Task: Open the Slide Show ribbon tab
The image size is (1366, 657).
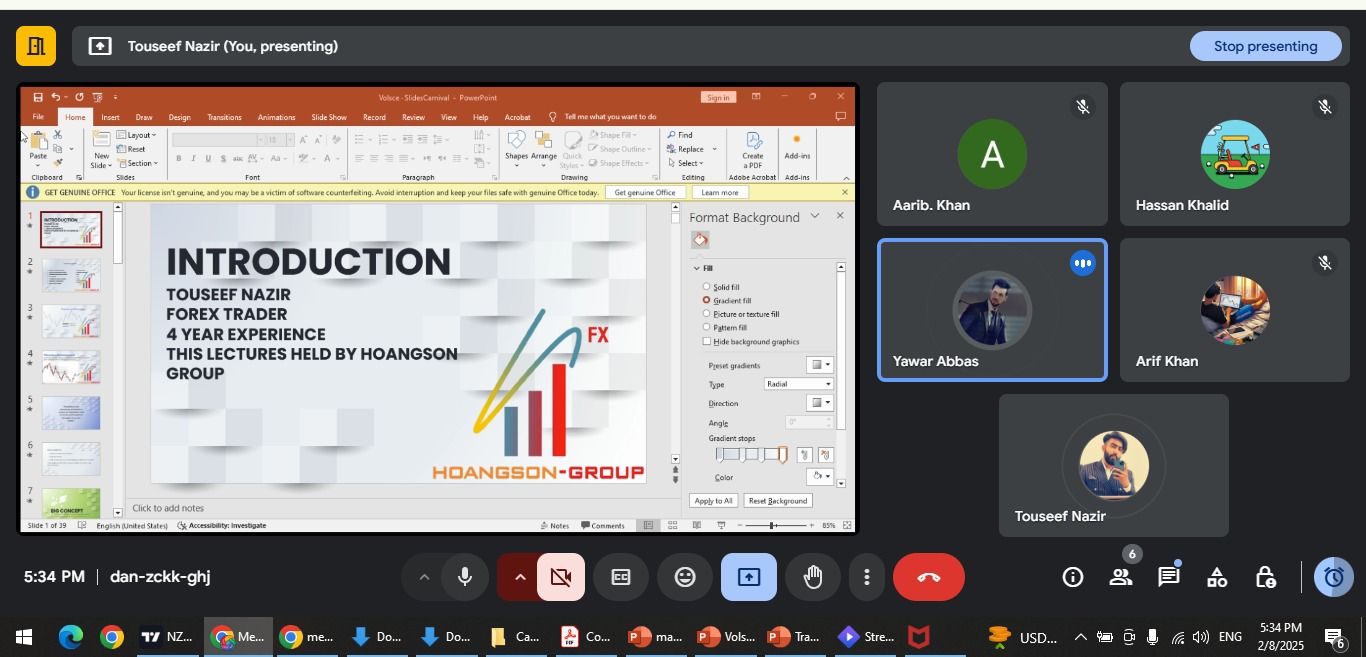Action: [329, 117]
